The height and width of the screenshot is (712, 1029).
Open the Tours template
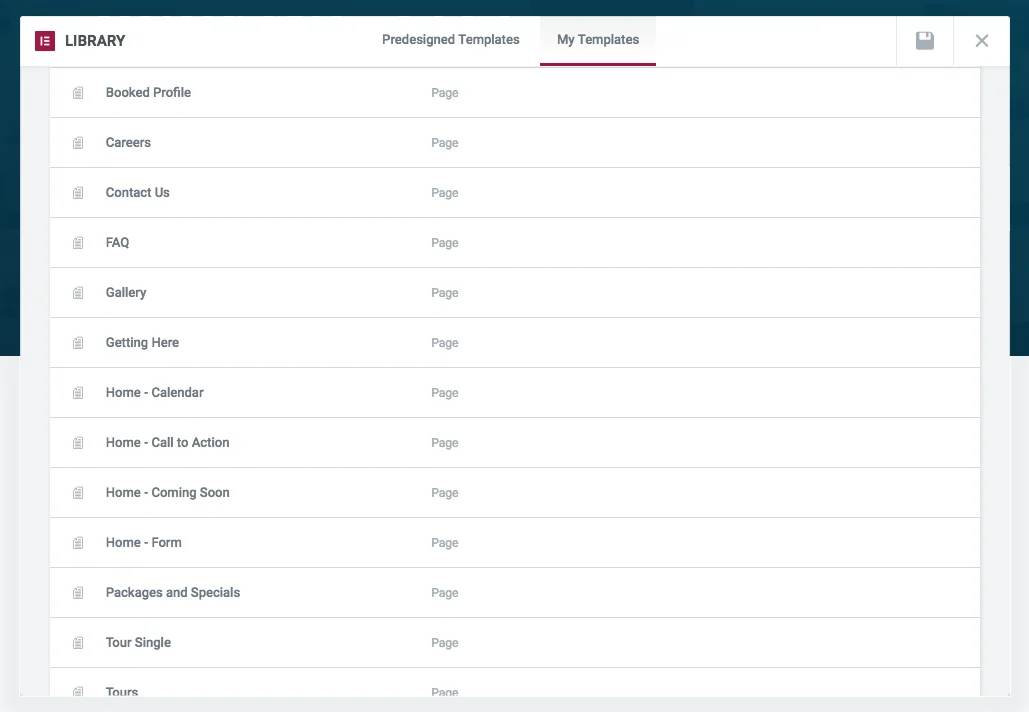pyautogui.click(x=121, y=690)
